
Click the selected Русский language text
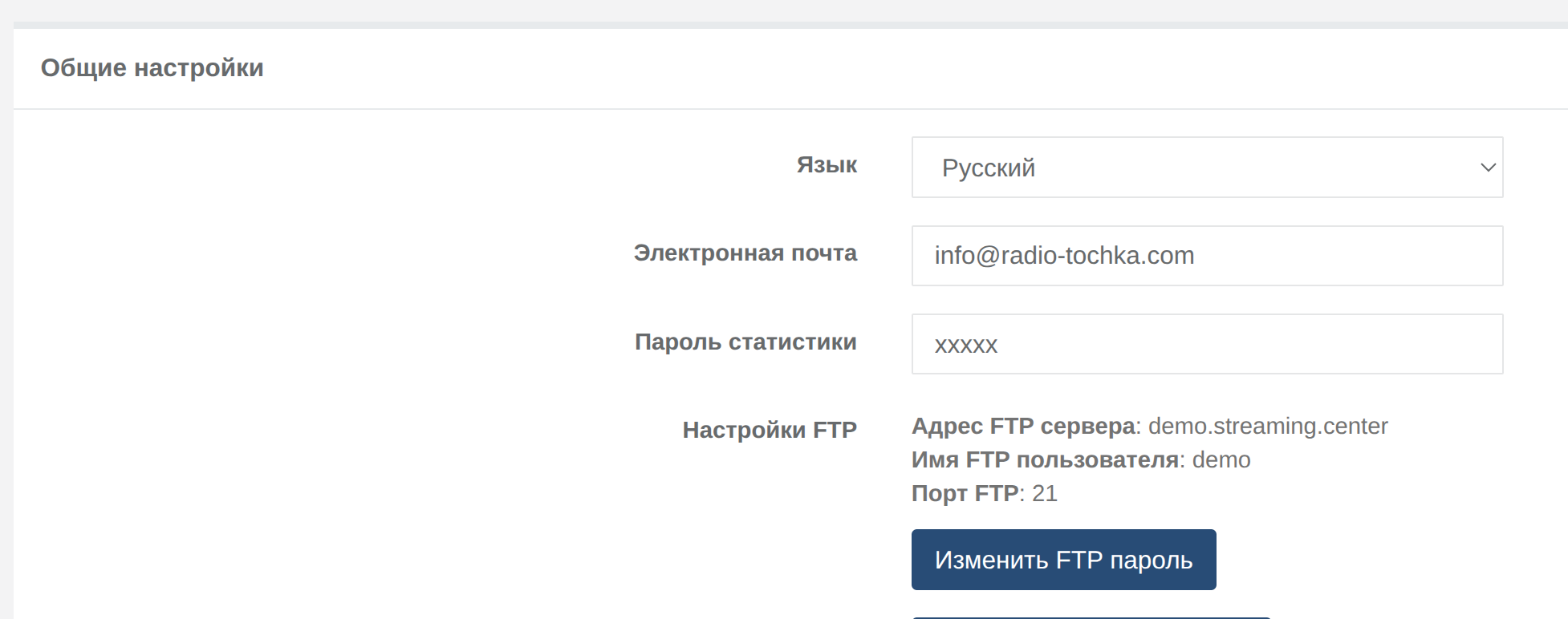coord(989,168)
